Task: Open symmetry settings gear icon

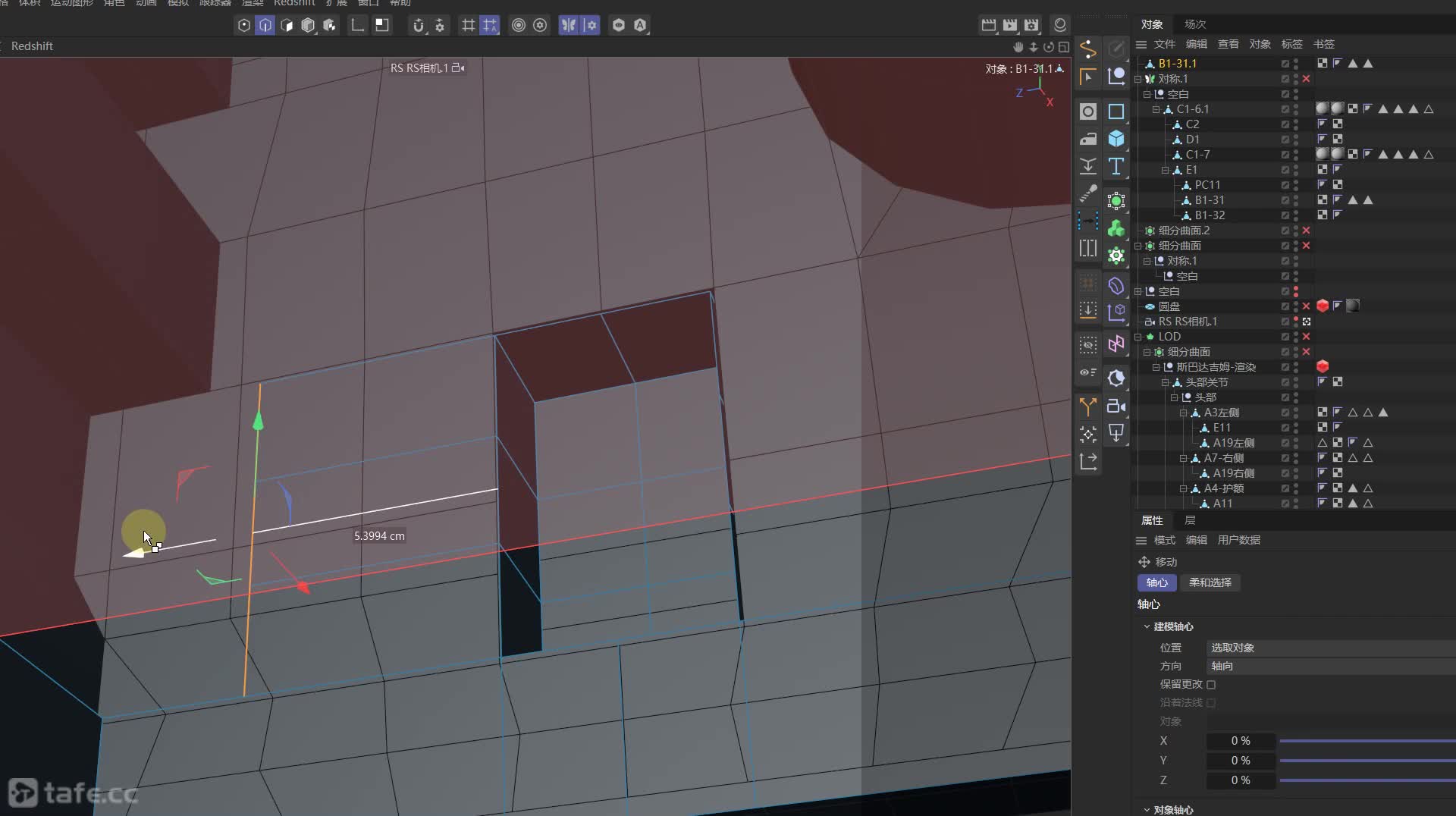Action: (591, 25)
